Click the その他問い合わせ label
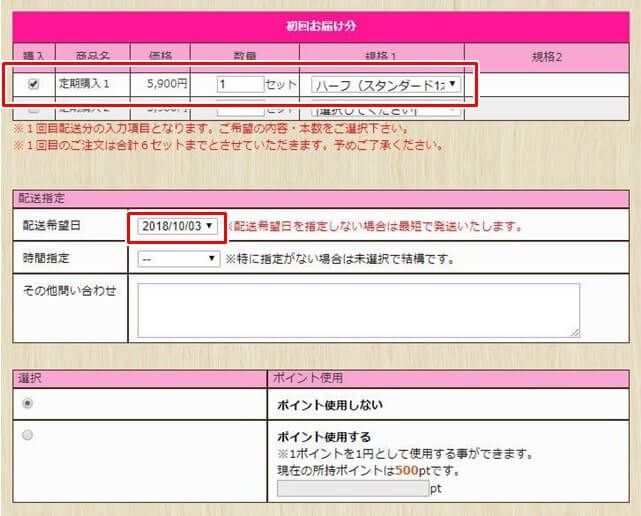 (x=70, y=291)
